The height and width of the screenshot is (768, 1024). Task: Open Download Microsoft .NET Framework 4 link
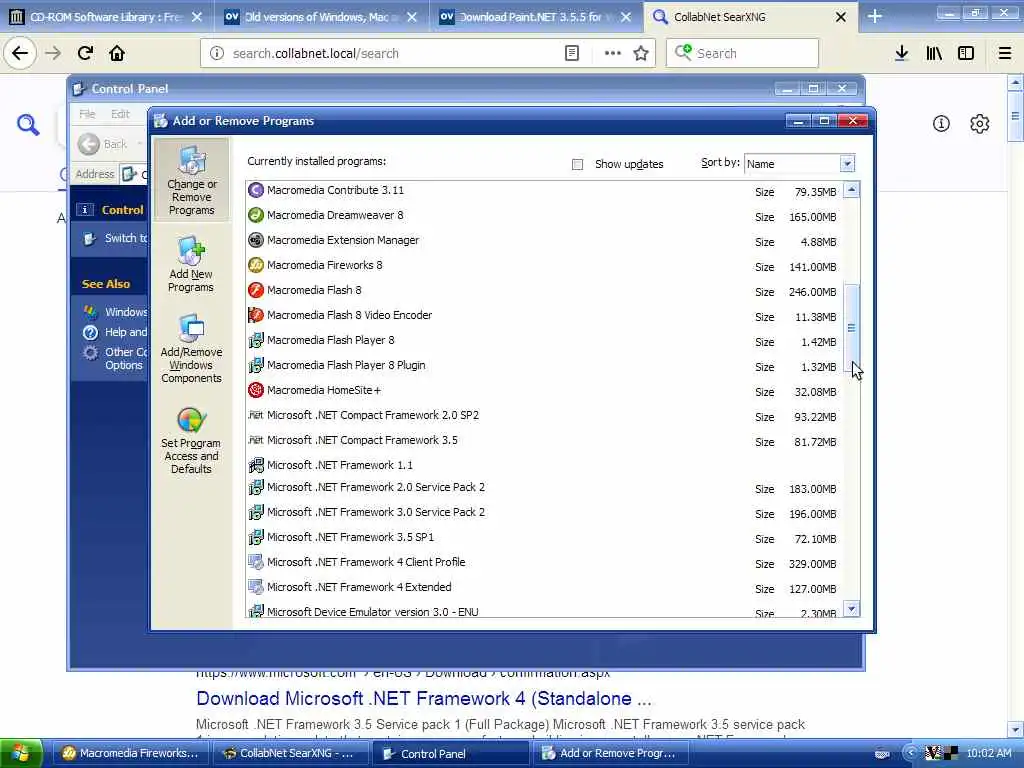(x=424, y=698)
